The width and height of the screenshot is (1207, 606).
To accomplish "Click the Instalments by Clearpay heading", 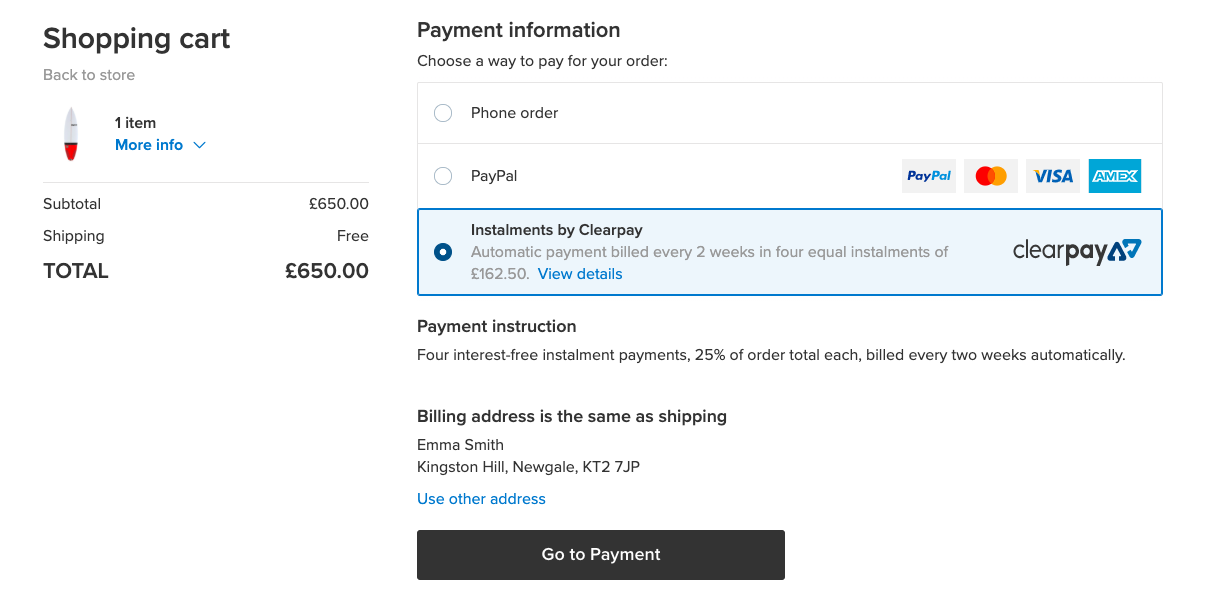I will [x=557, y=229].
